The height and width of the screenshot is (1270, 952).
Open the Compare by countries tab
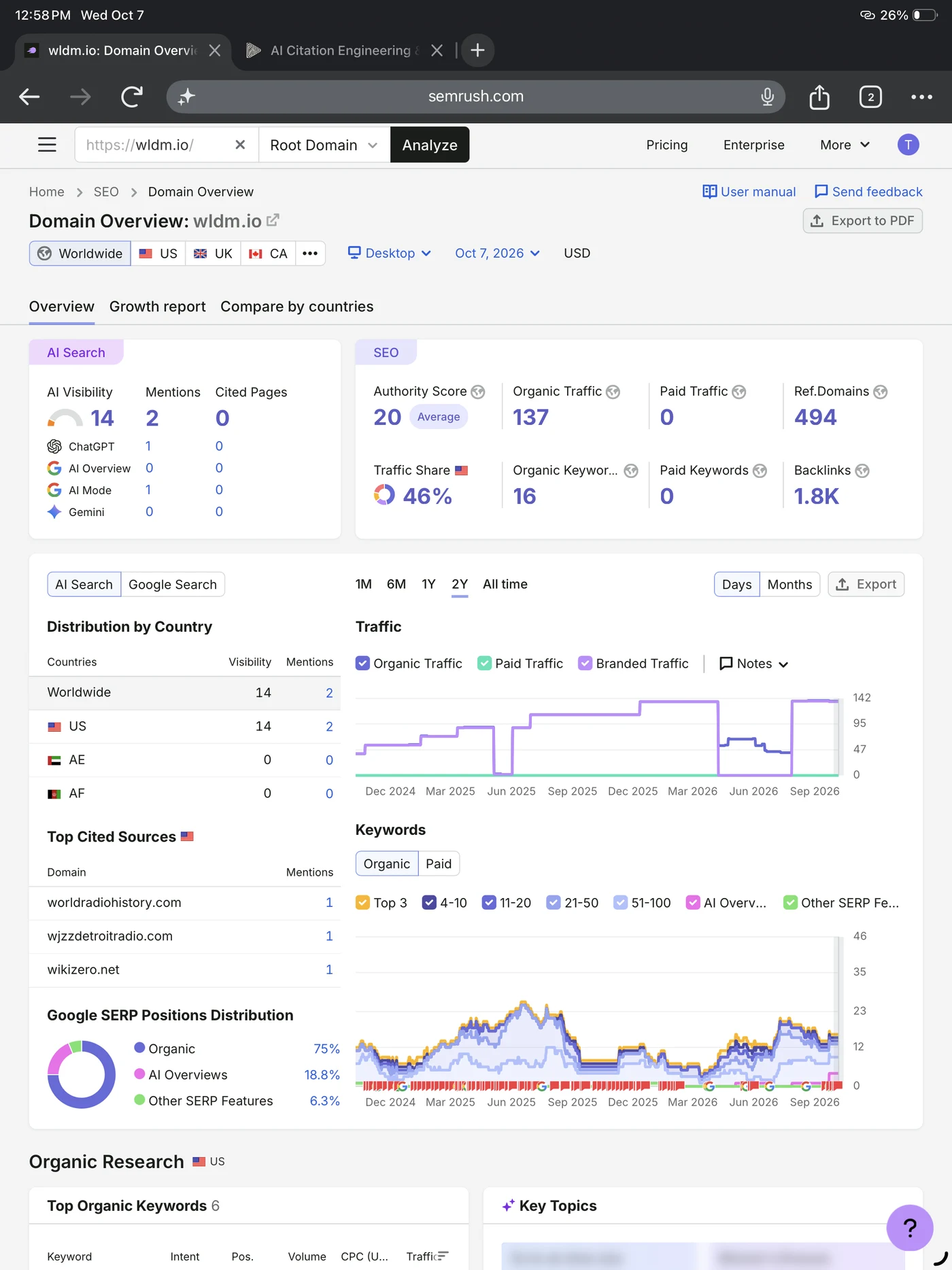pos(297,307)
